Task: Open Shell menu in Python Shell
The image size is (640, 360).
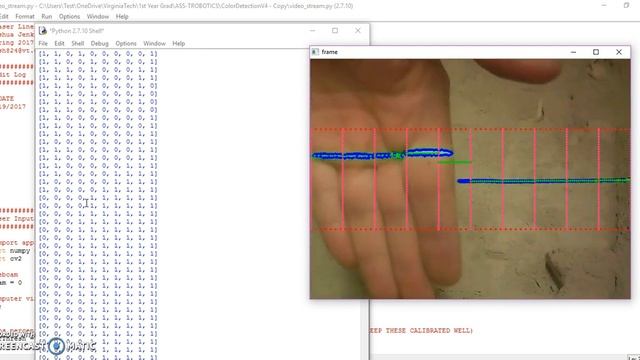Action: 78,44
